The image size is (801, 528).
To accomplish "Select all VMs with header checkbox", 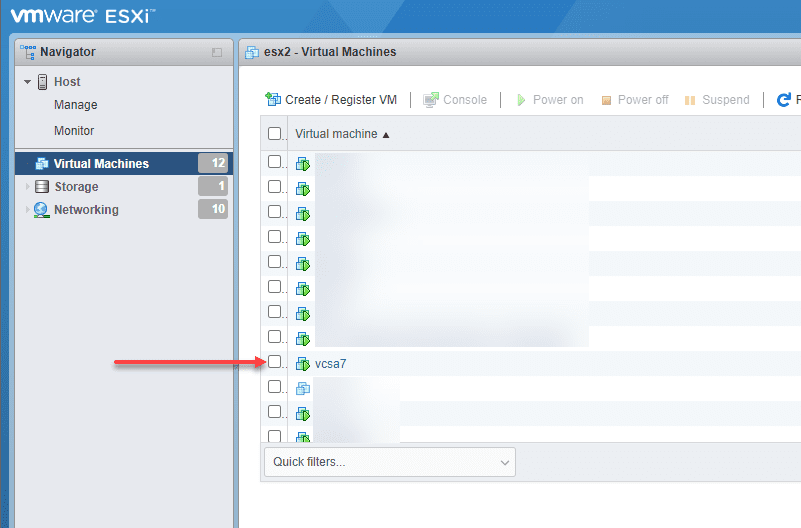I will pyautogui.click(x=275, y=133).
